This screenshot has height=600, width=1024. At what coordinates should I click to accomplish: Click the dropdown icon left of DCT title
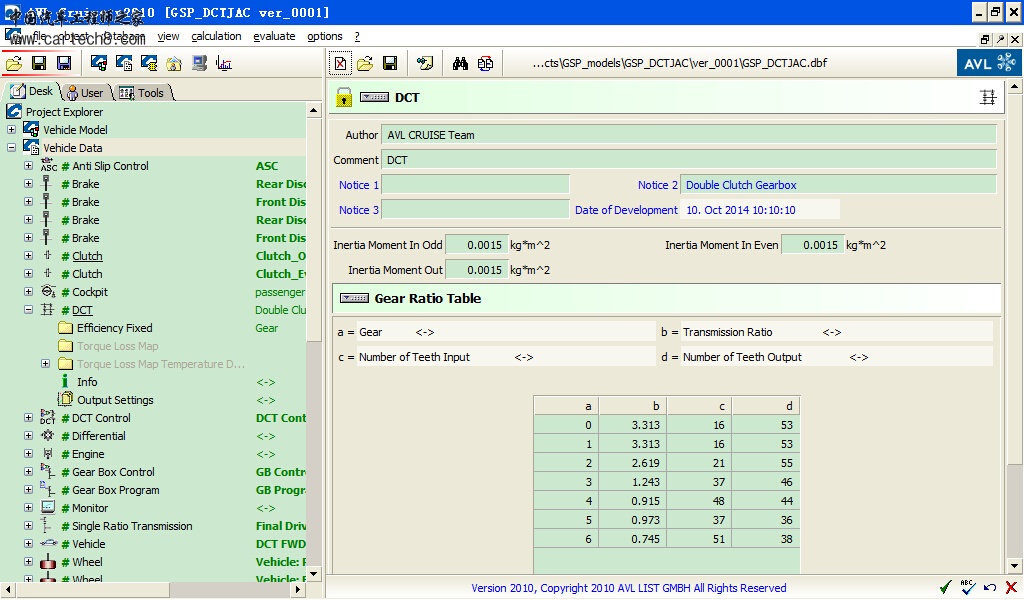pyautogui.click(x=374, y=97)
